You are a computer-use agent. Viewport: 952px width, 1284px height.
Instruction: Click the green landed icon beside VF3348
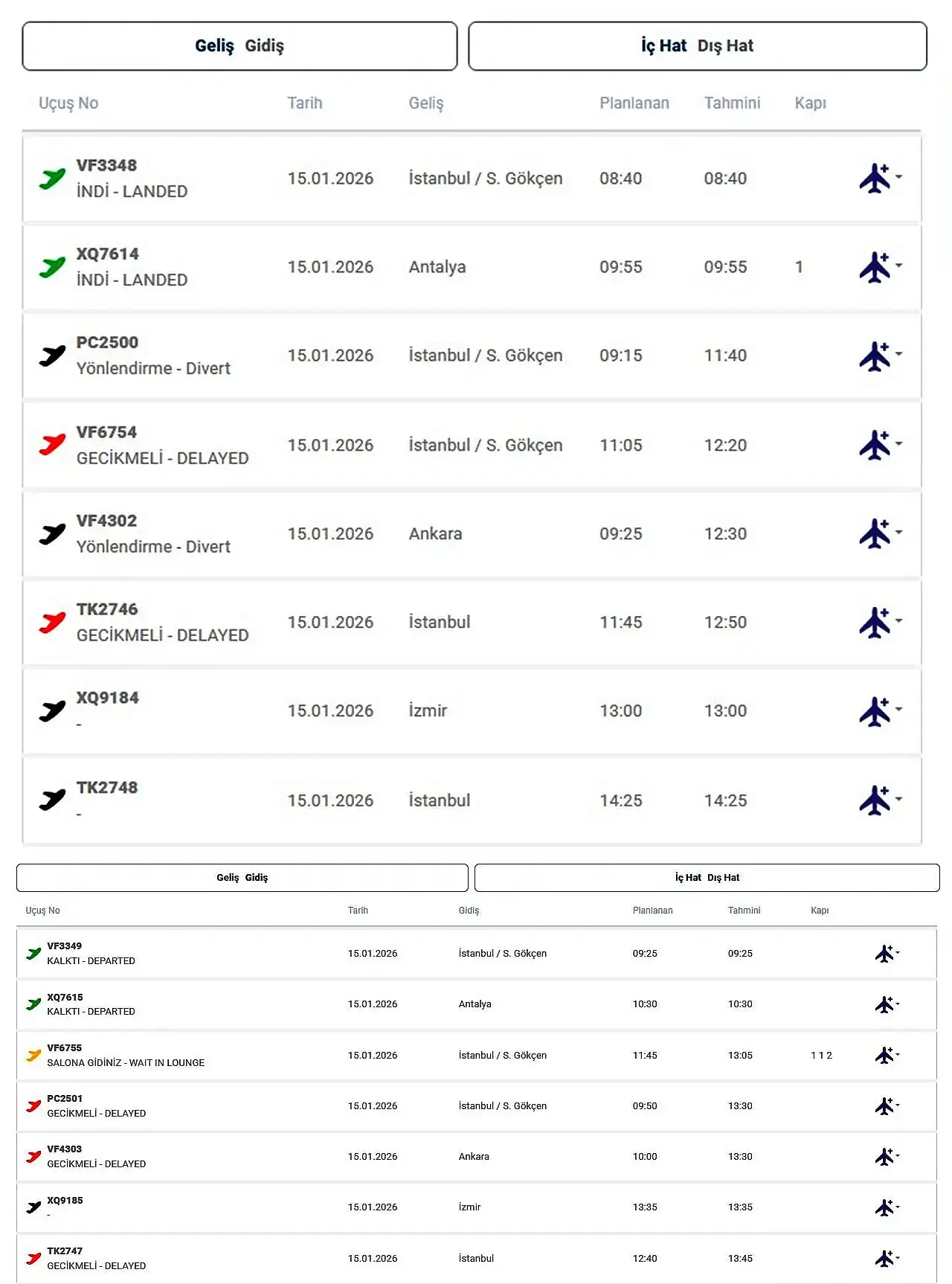[x=52, y=179]
